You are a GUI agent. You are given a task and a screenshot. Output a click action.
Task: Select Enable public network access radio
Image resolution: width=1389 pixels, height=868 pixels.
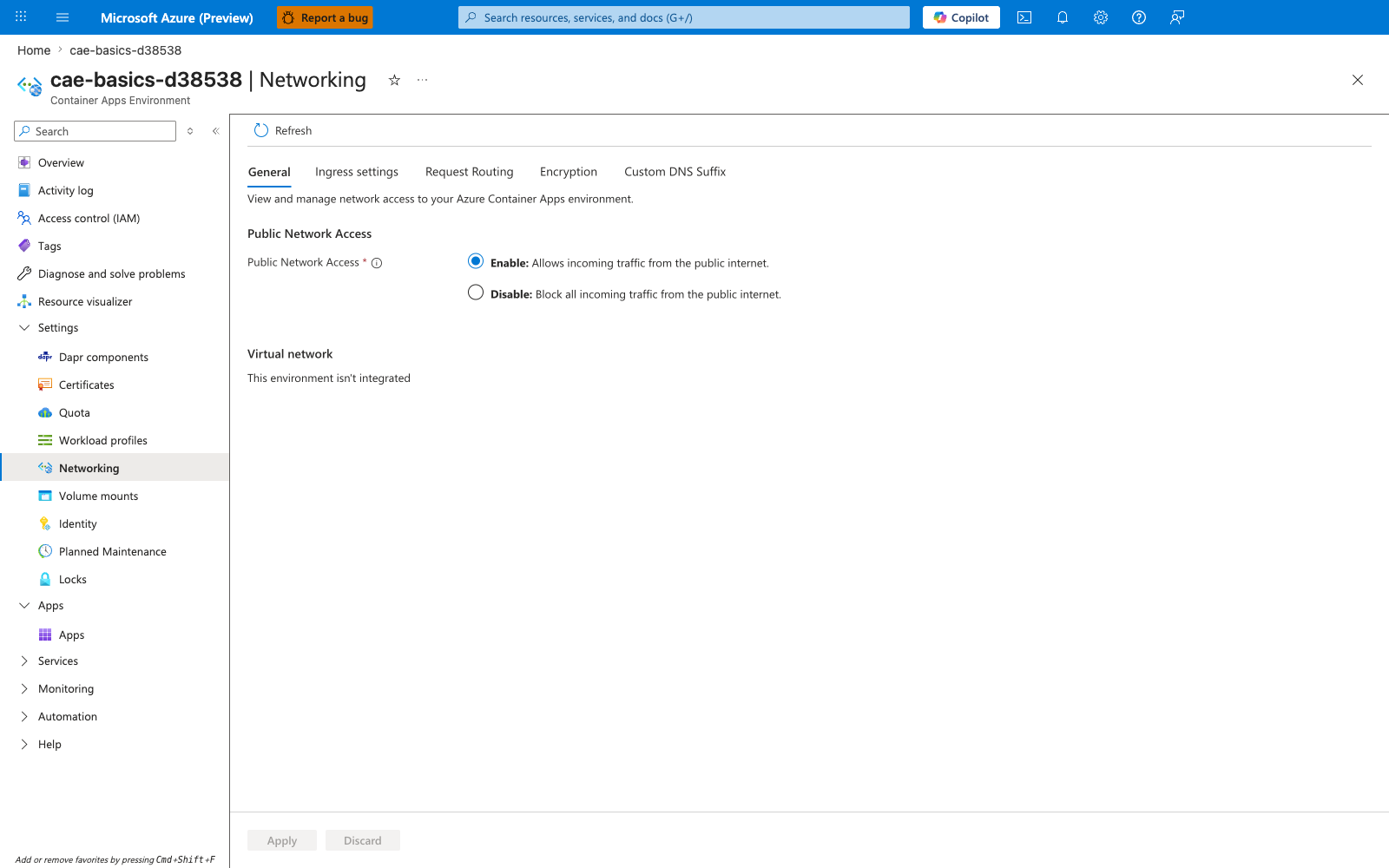476,261
